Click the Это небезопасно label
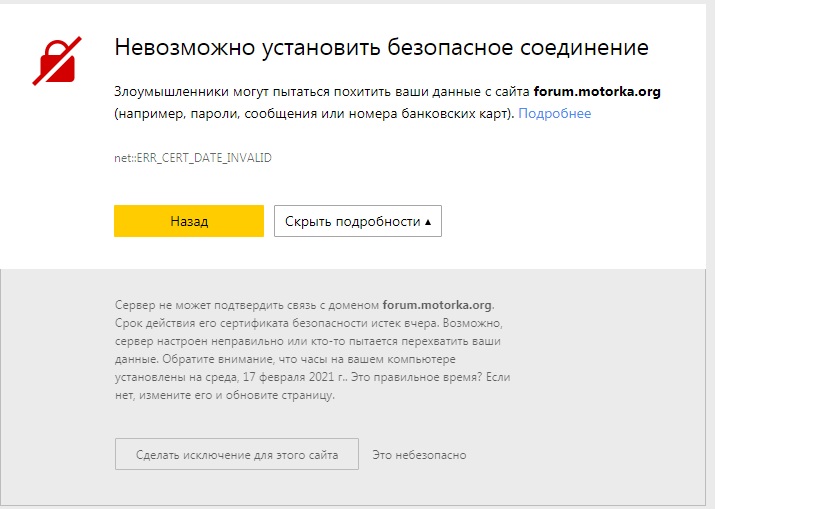This screenshot has height=509, width=816. coord(419,455)
